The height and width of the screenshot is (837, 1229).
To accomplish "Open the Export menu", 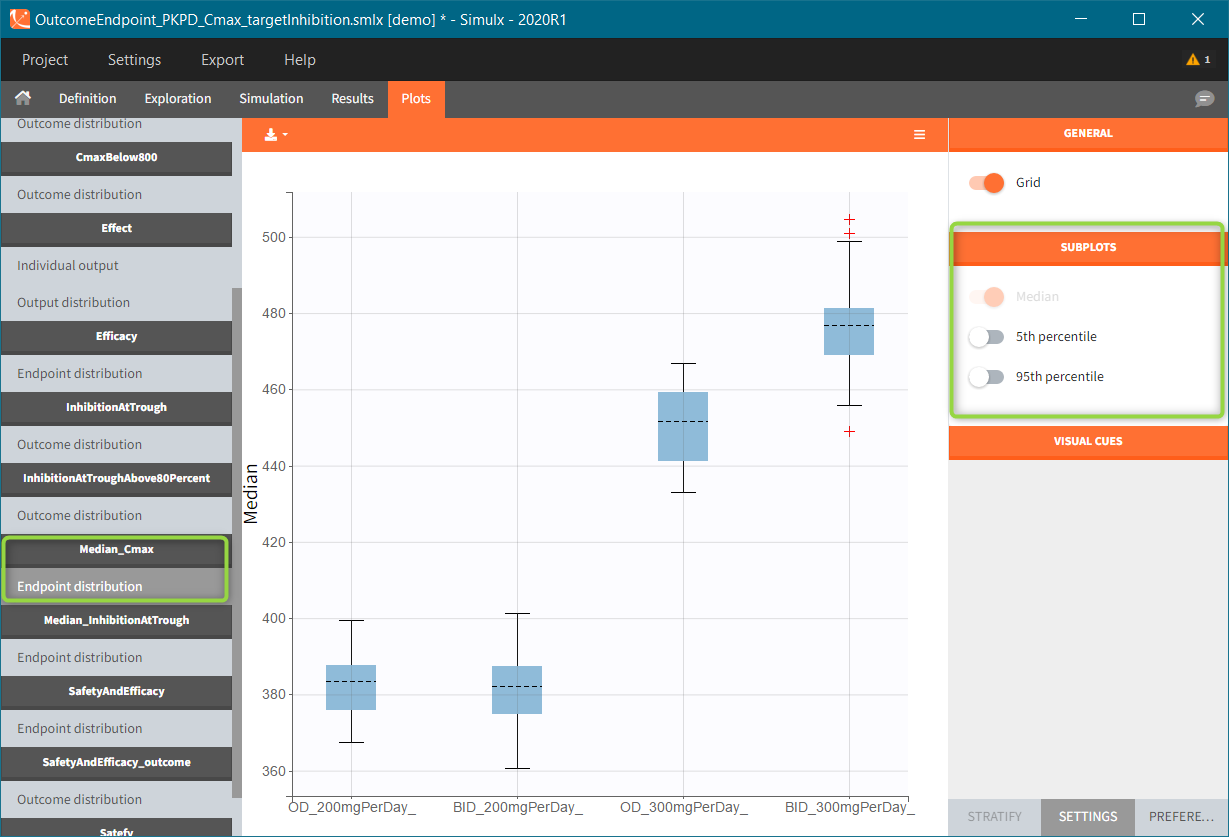I will pyautogui.click(x=222, y=60).
